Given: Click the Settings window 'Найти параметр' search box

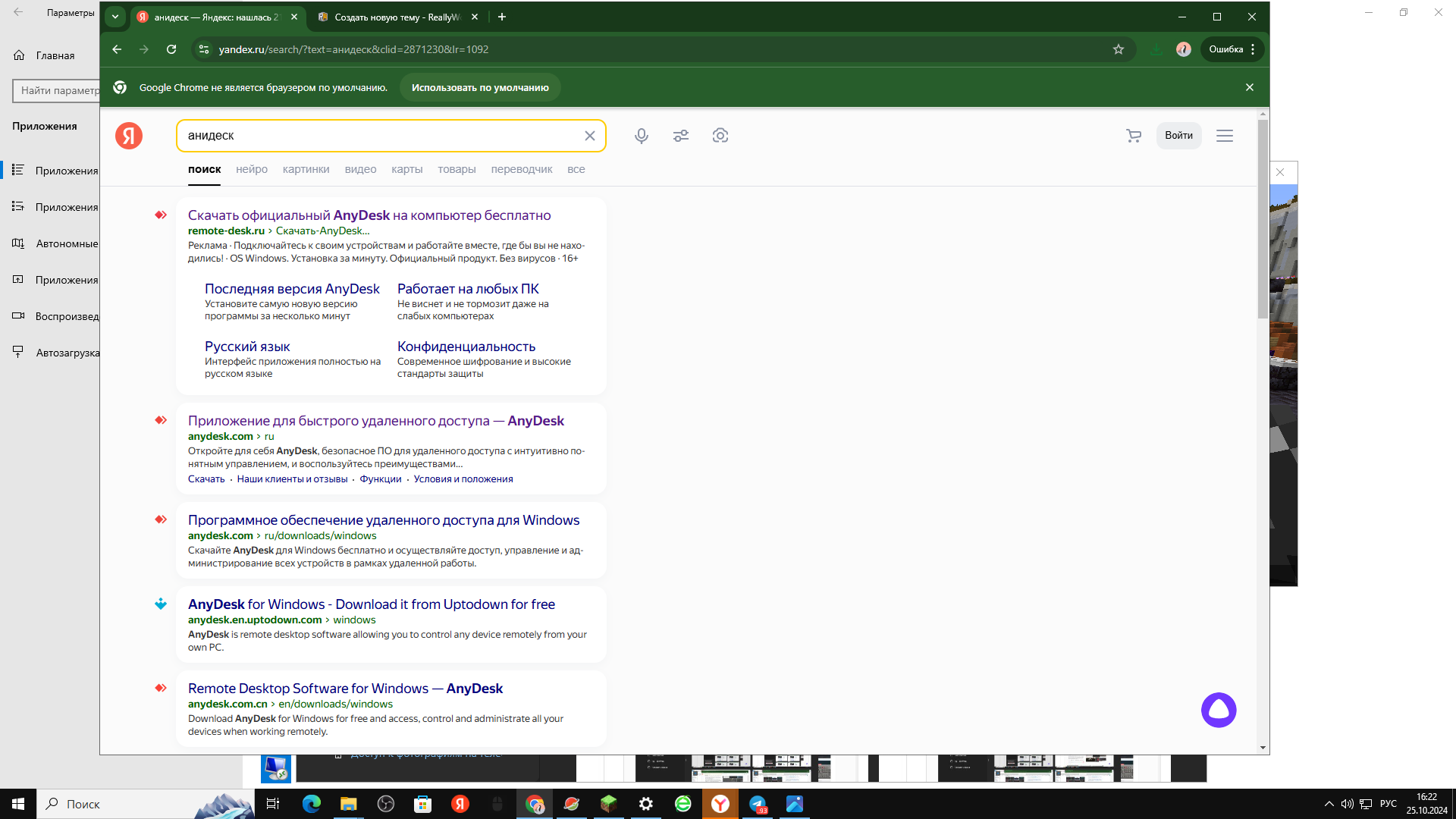Looking at the screenshot, I should point(57,90).
